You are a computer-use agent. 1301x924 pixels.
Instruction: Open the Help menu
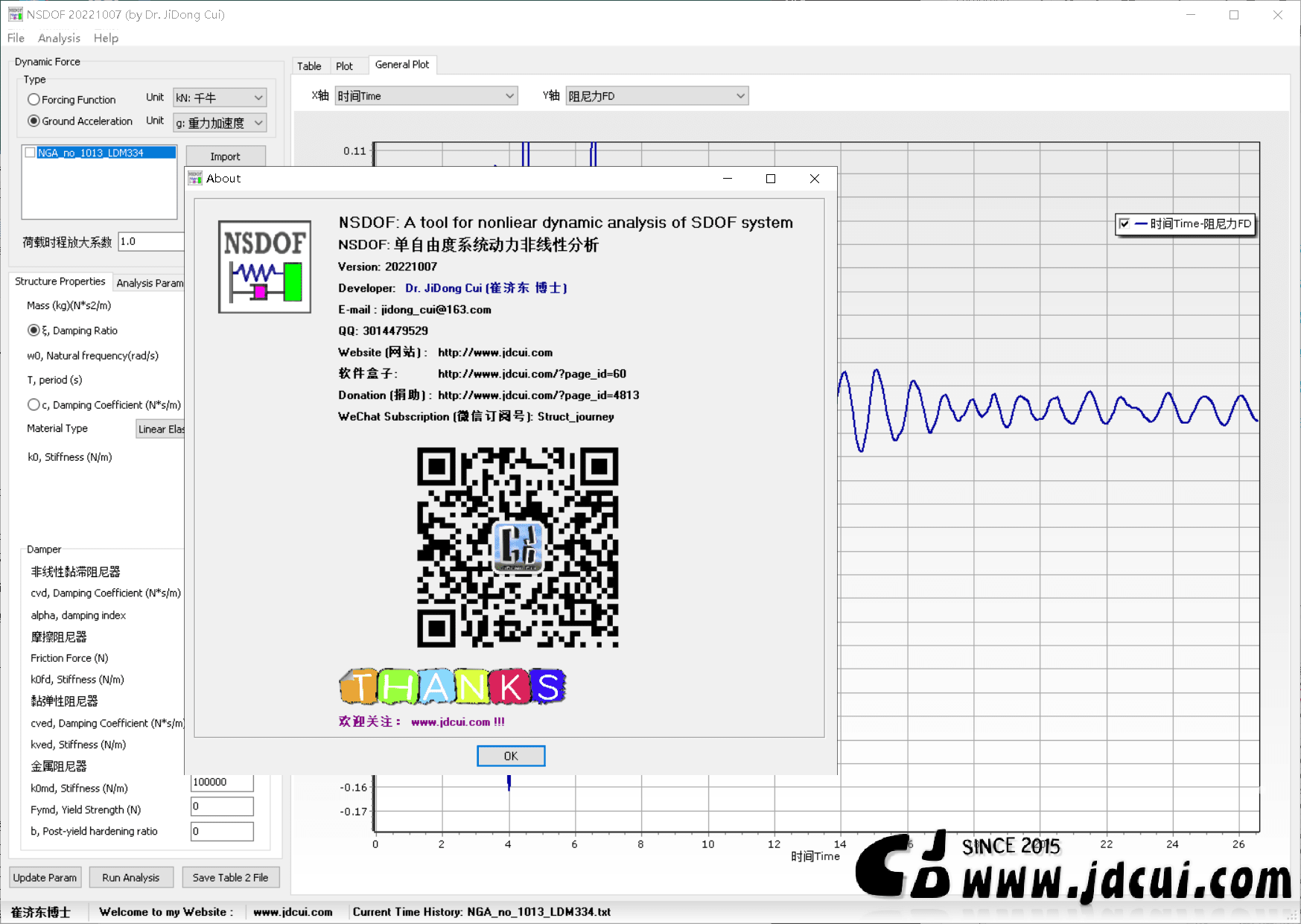[x=106, y=38]
